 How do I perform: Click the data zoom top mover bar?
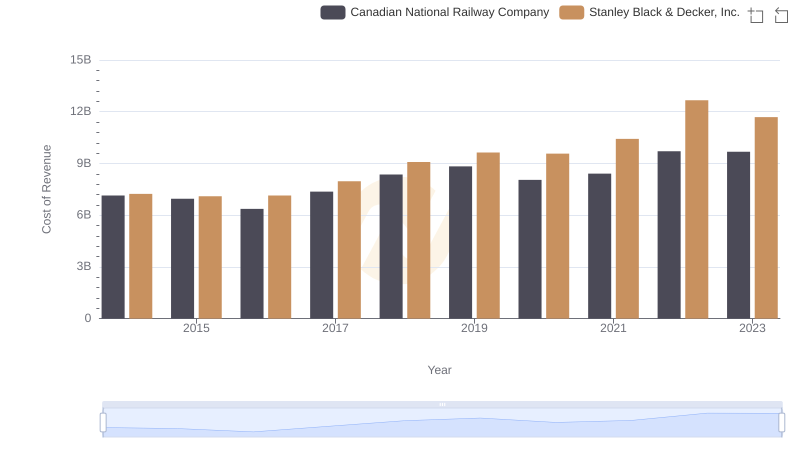(x=442, y=404)
